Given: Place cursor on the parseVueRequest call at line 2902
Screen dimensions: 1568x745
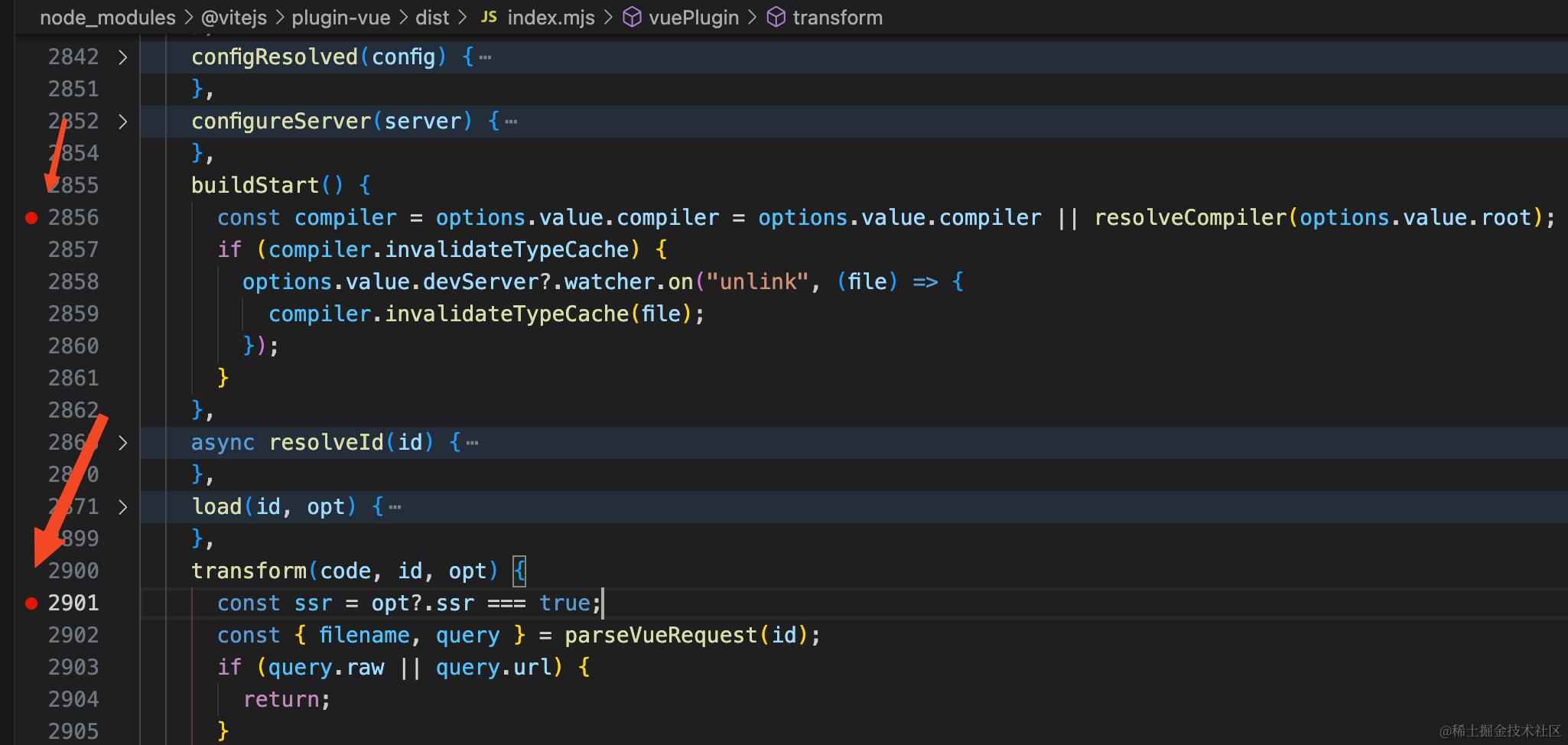Looking at the screenshot, I should (659, 634).
